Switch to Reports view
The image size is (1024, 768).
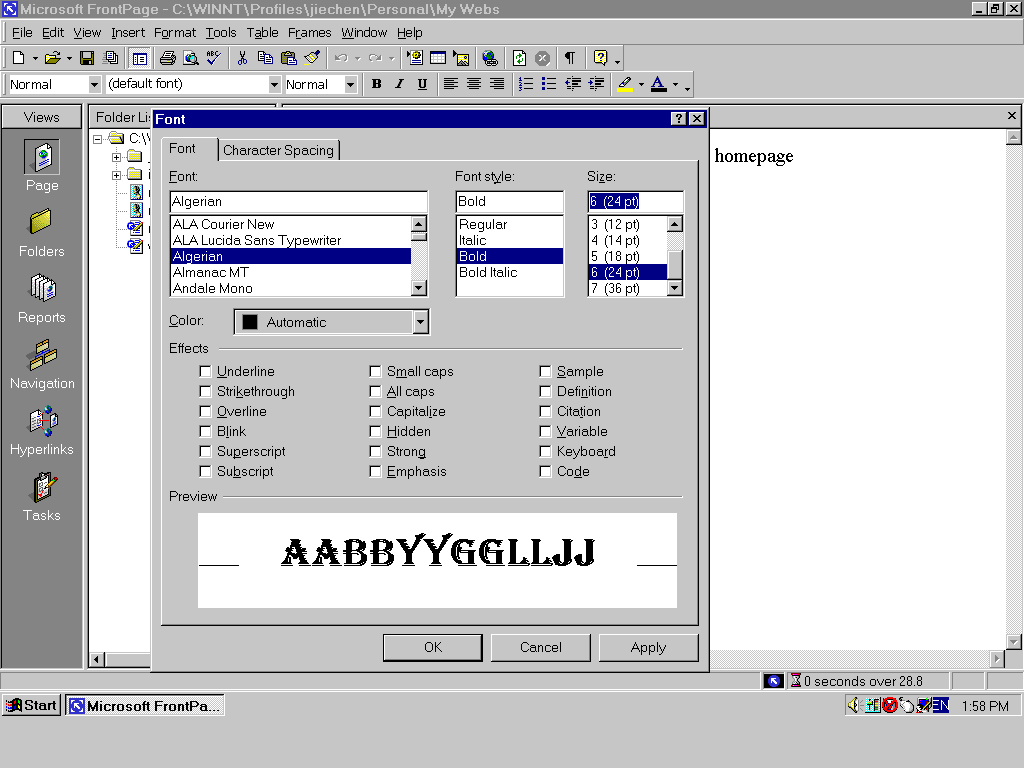click(42, 298)
